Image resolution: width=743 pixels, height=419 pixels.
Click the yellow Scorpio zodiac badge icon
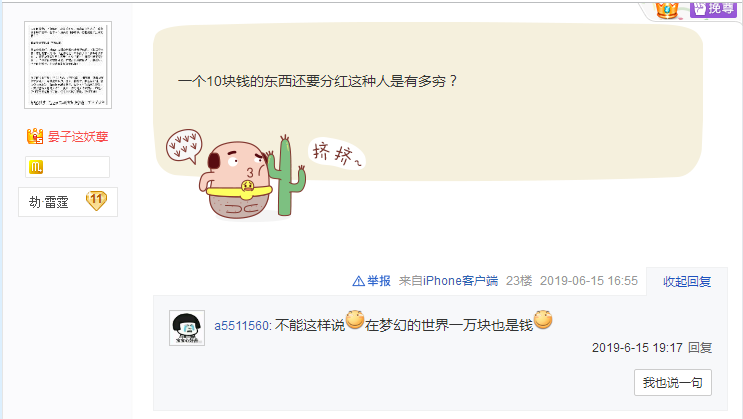(36, 167)
